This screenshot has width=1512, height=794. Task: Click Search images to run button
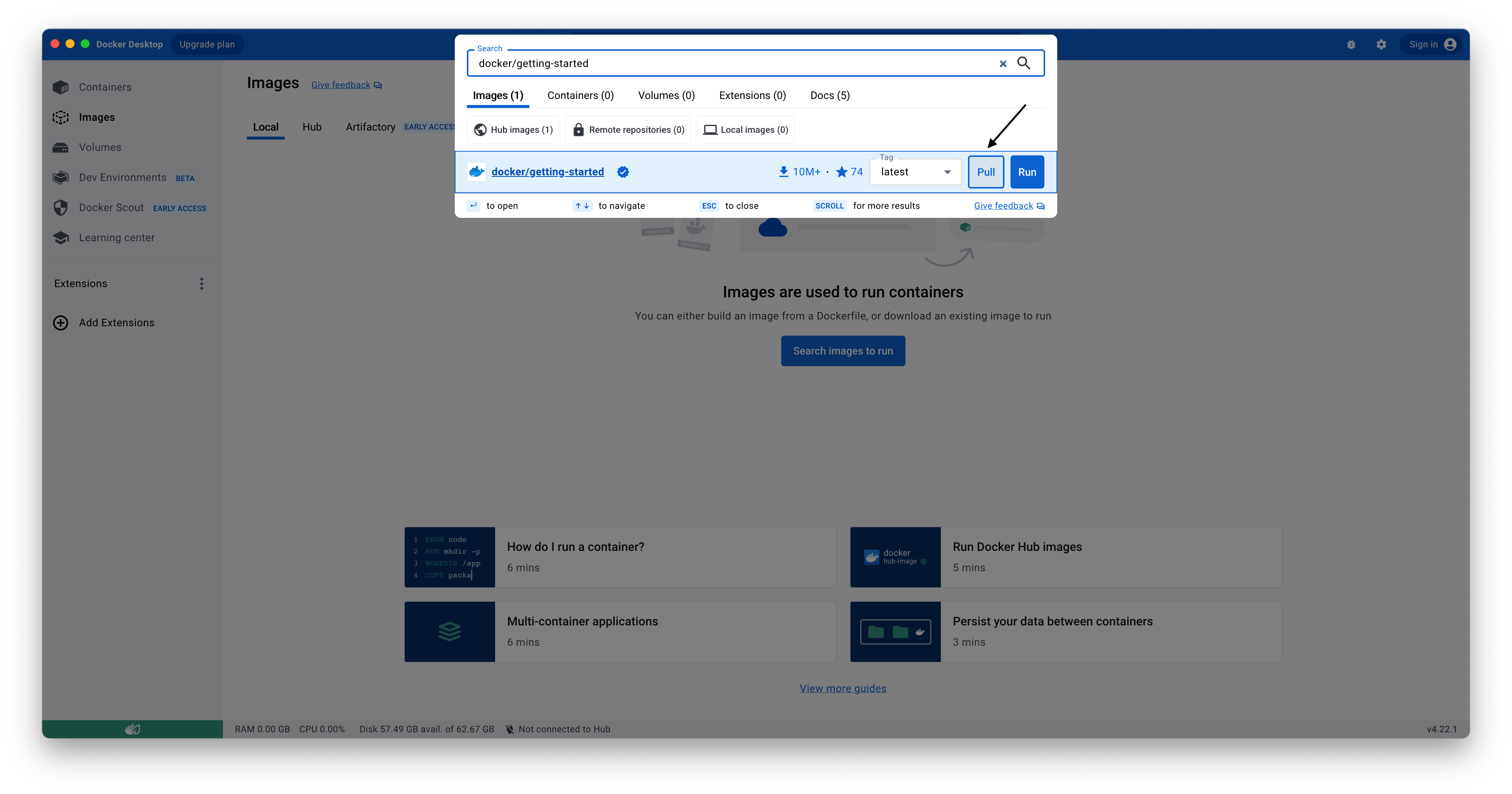[x=842, y=351]
